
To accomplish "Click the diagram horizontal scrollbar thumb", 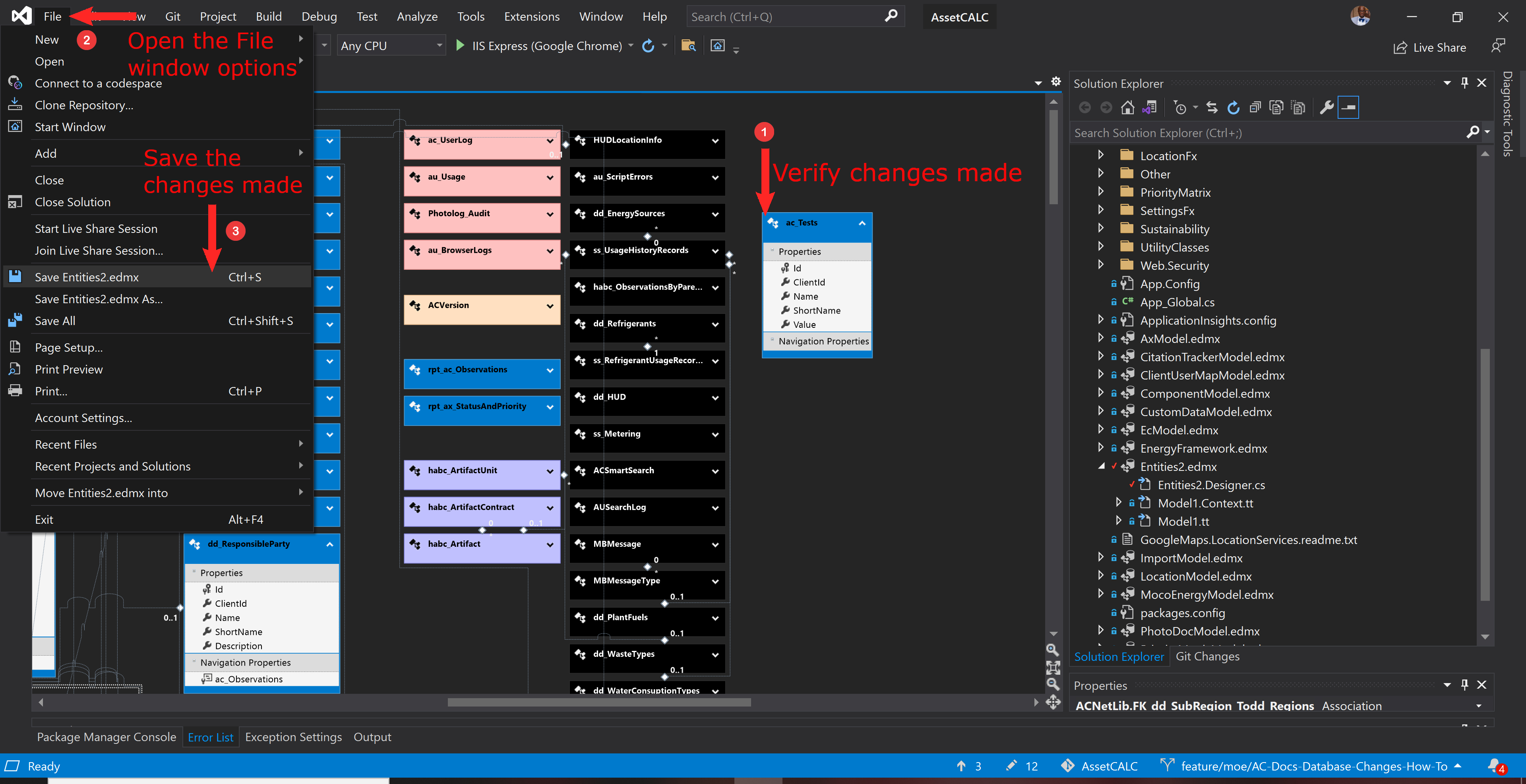I will pos(599,702).
